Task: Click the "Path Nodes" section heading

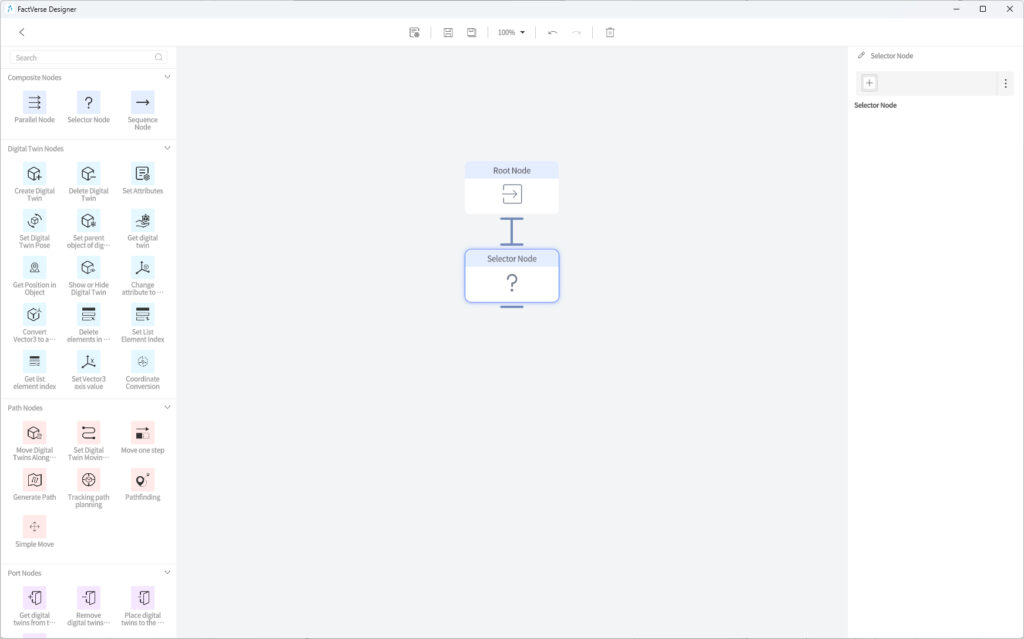Action: click(x=25, y=408)
